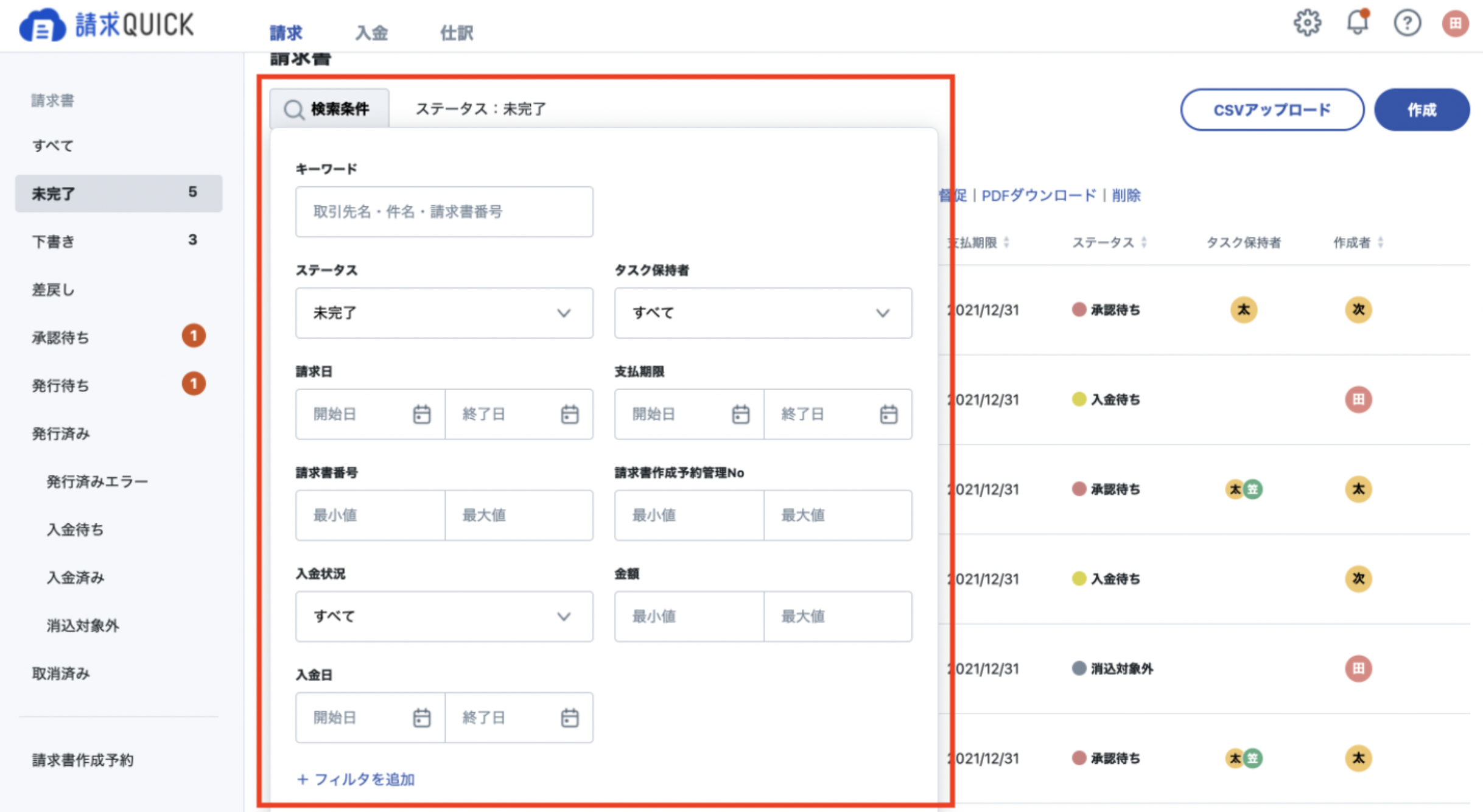
Task: Open the settings gear icon
Action: 1307,23
